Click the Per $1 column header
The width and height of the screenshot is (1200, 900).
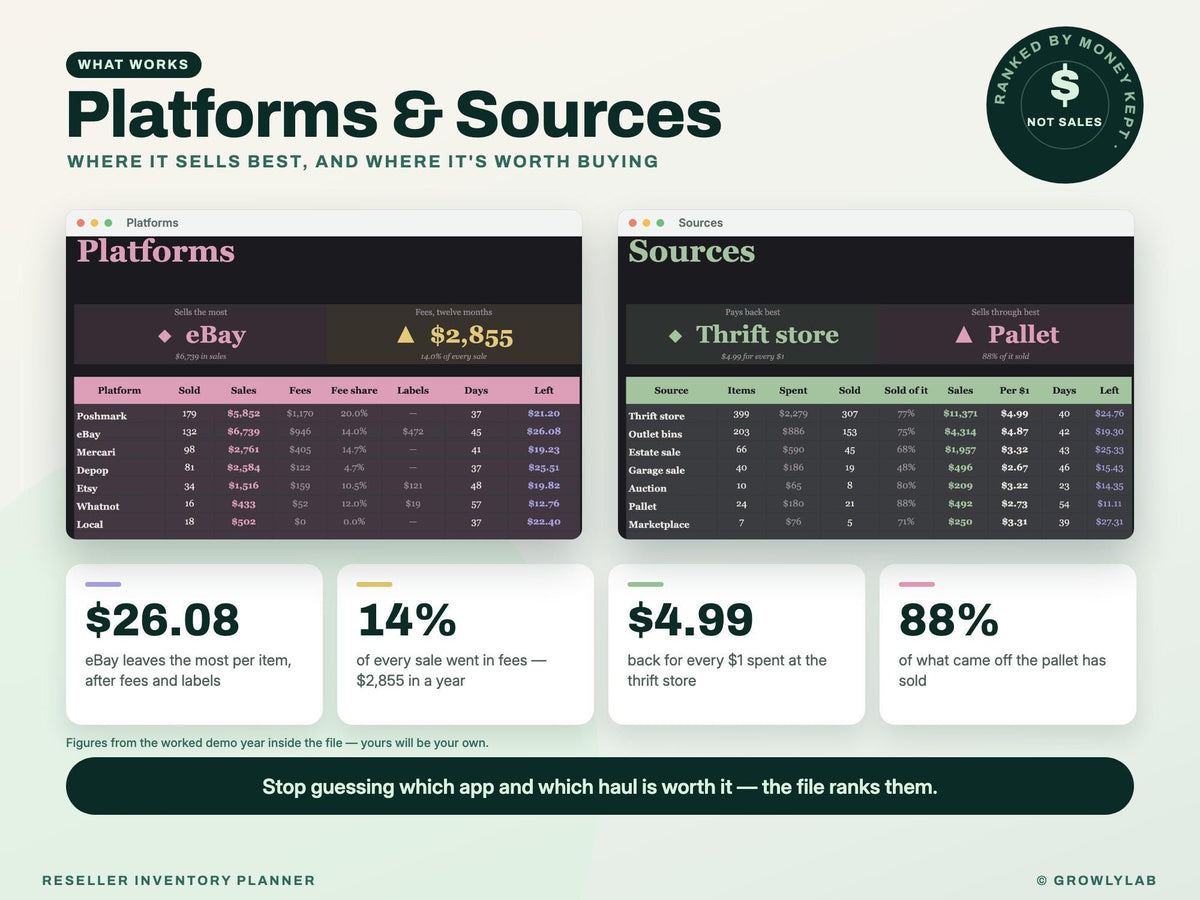[1015, 390]
